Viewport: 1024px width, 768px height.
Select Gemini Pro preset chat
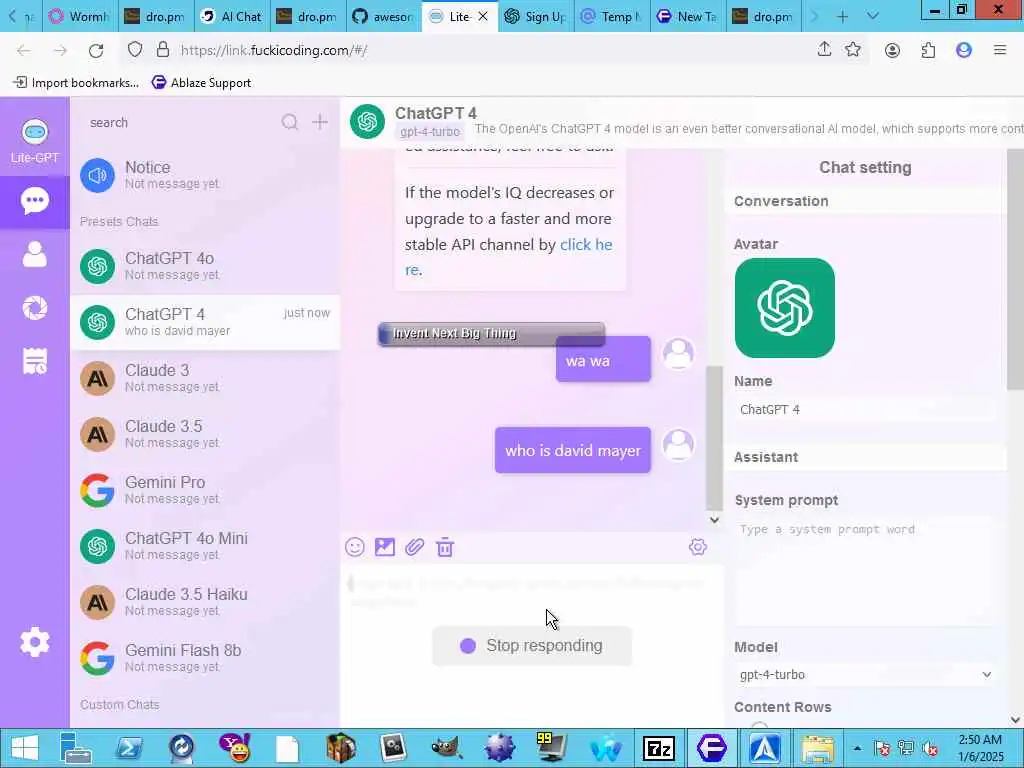tap(205, 490)
